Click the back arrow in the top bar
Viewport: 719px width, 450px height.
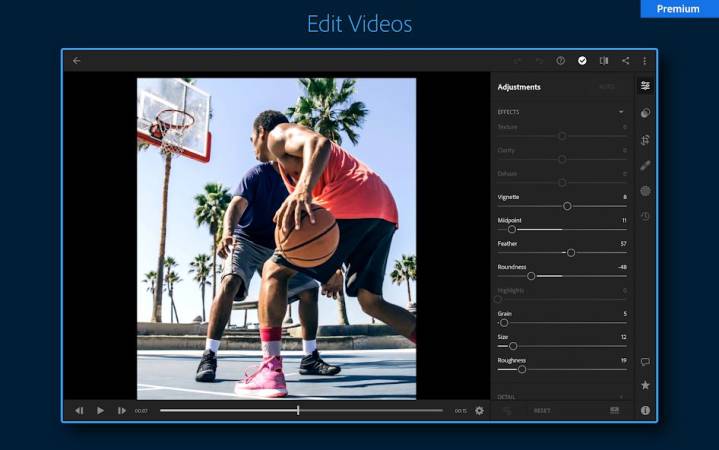pyautogui.click(x=77, y=61)
